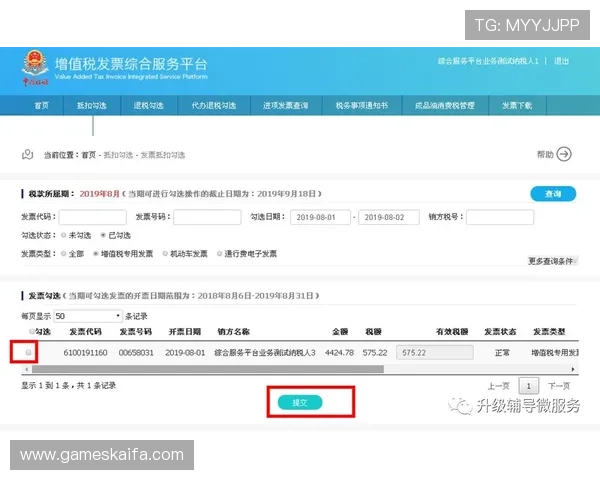This screenshot has width=600, height=480.
Task: Click the location pin icon beside 当前位置
Action: (28, 155)
